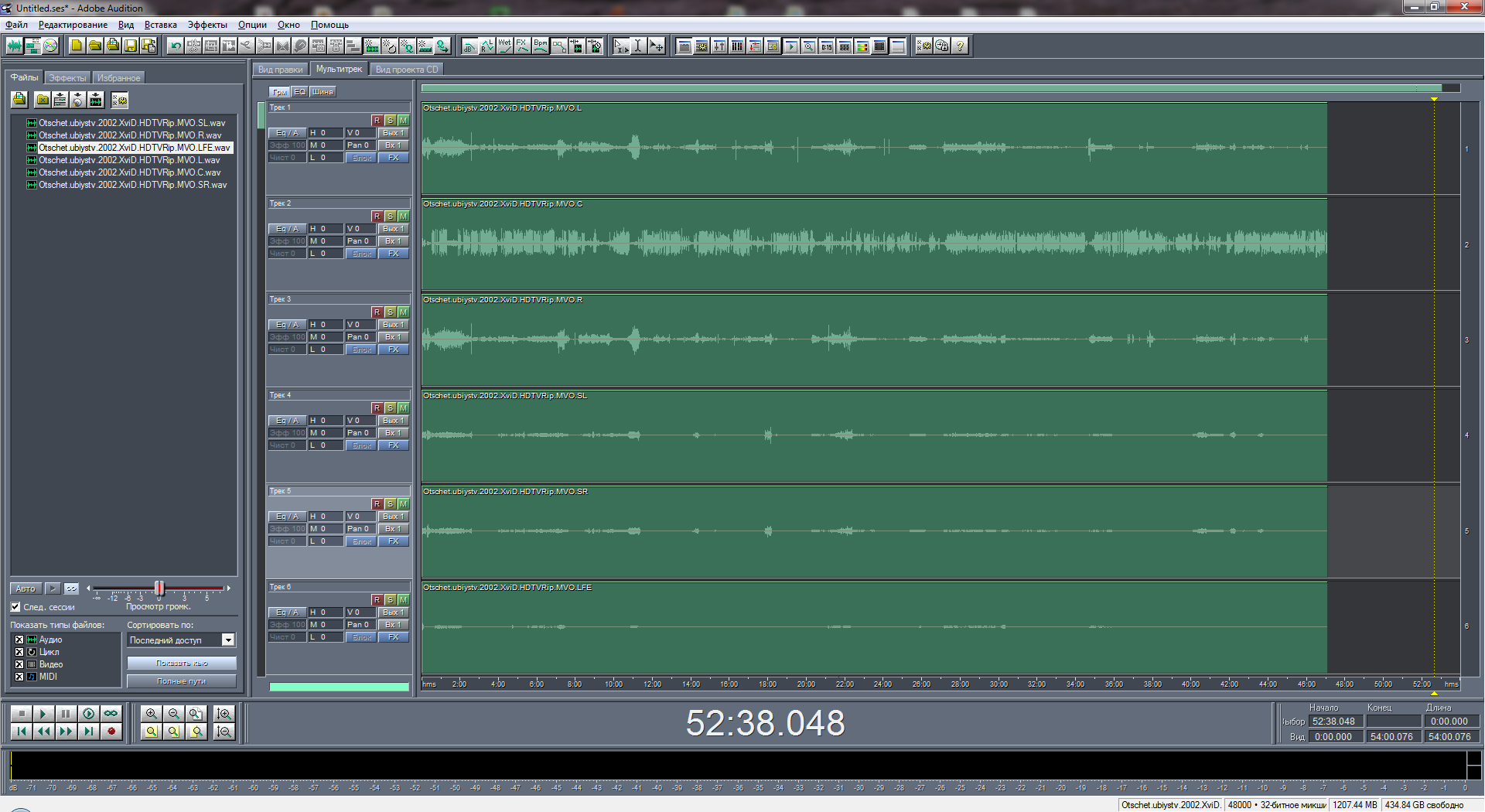The image size is (1485, 812).
Task: Click the 'Полные пути' button
Action: [182, 681]
